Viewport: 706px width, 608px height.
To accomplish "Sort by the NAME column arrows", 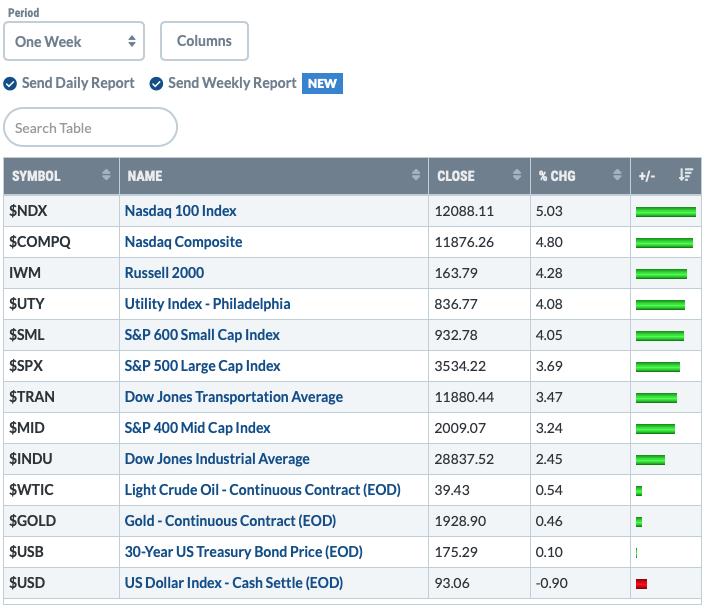I will pyautogui.click(x=416, y=175).
